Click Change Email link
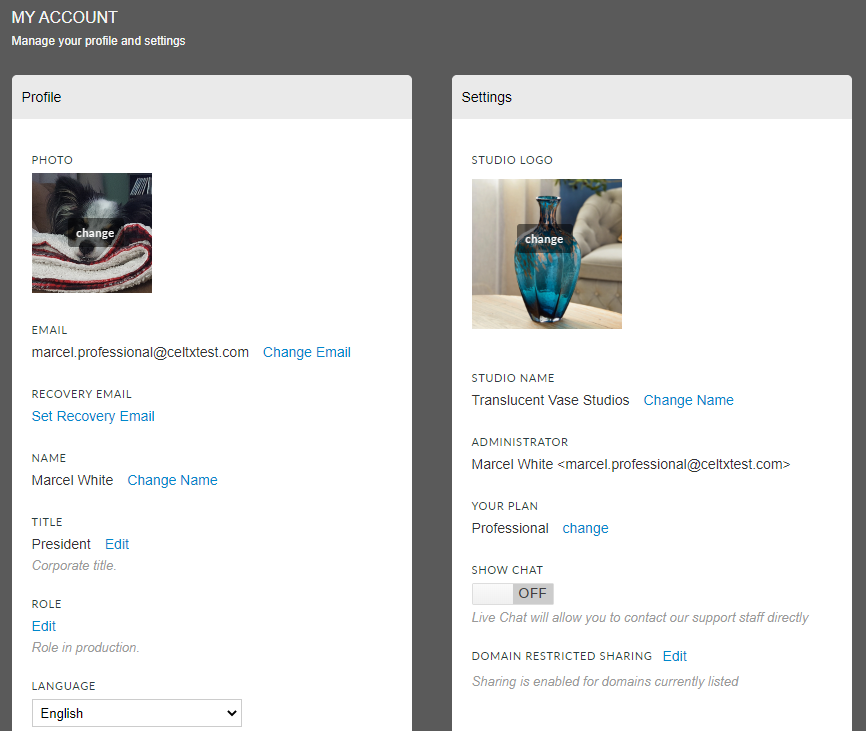 point(307,352)
